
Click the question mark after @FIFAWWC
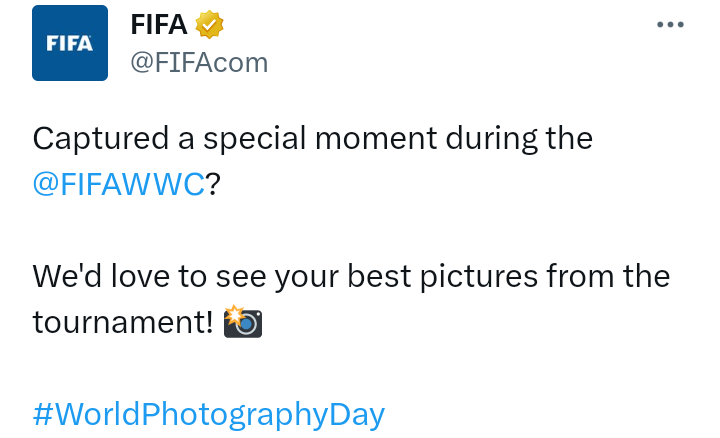[x=211, y=185]
